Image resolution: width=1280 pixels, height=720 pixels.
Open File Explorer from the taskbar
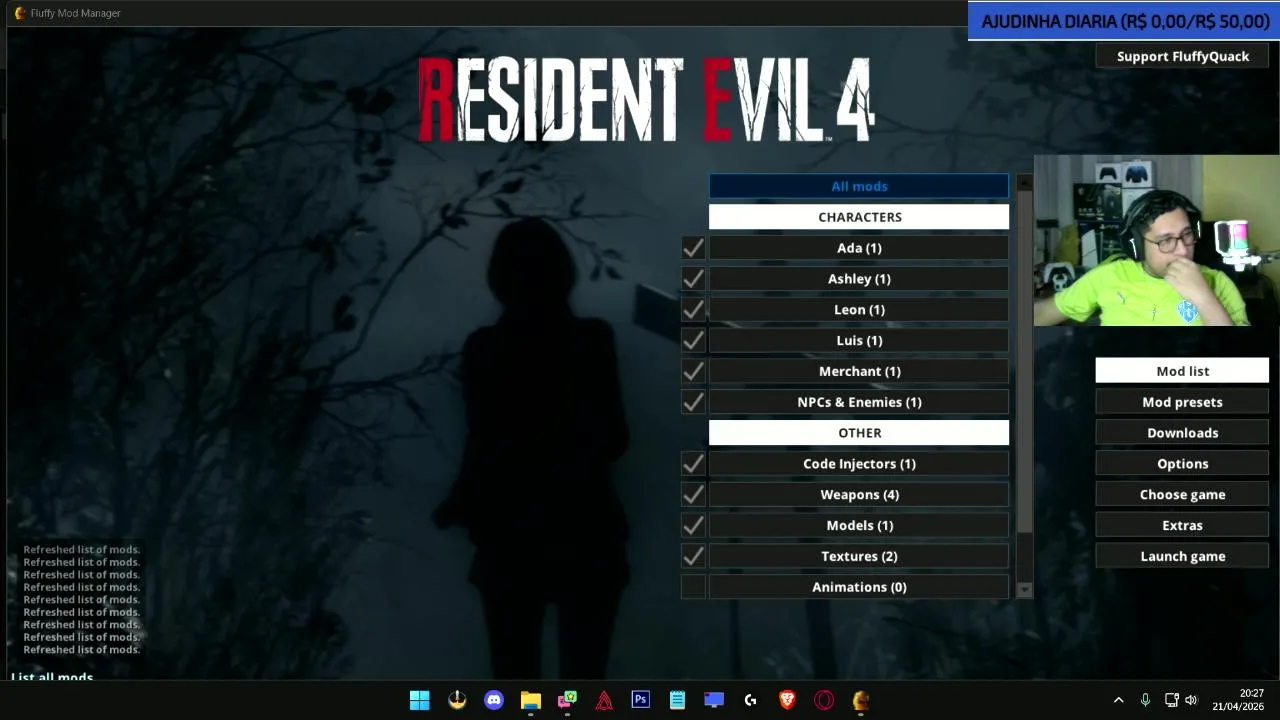531,700
